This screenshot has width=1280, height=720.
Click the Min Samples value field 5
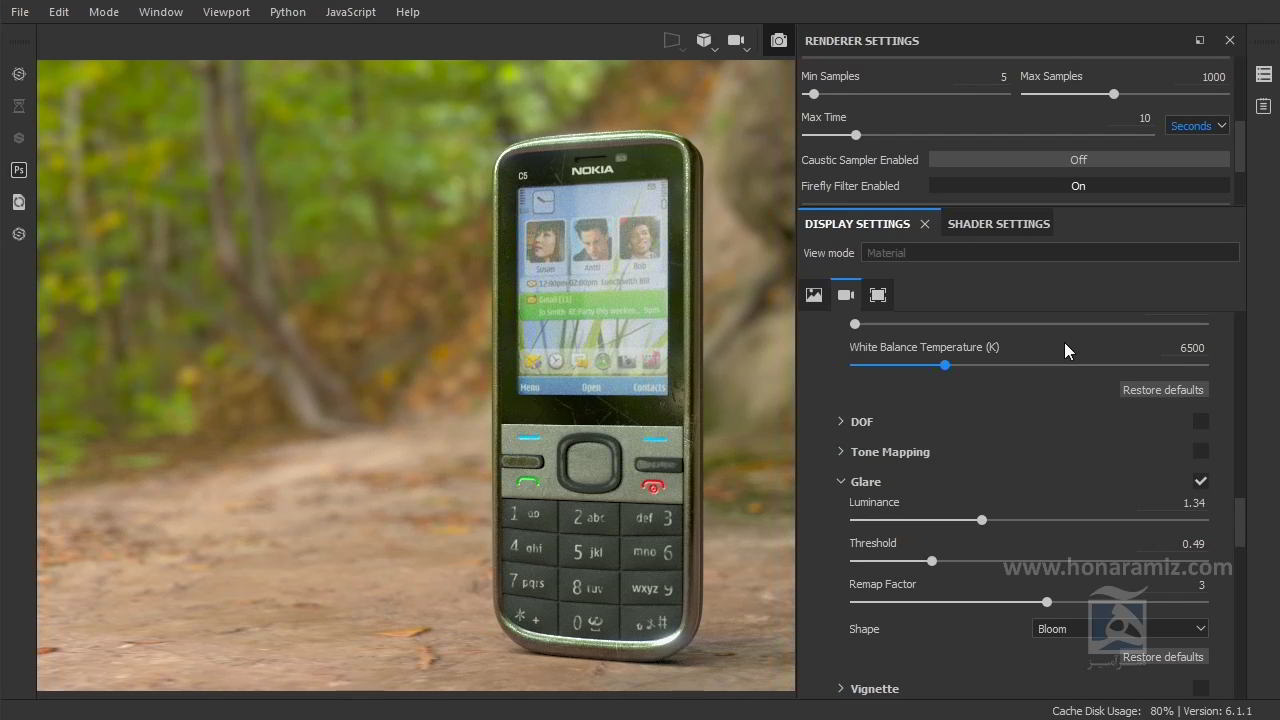point(981,77)
